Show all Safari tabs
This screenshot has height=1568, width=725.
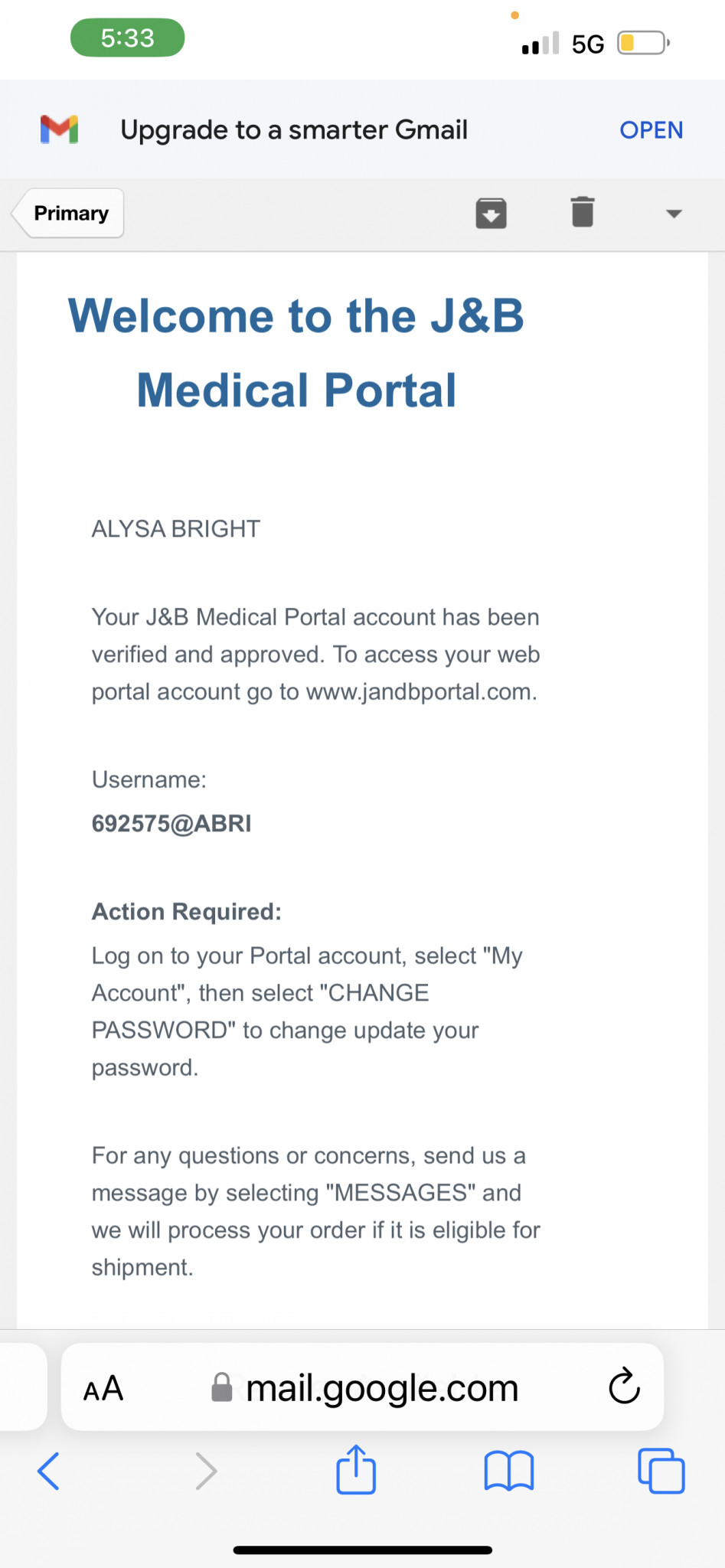(661, 1471)
